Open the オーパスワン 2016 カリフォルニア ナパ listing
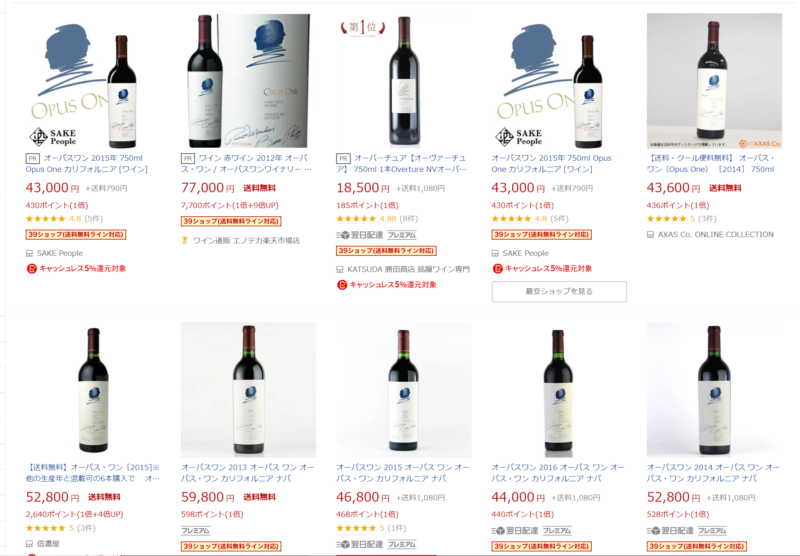The height and width of the screenshot is (556, 800). [558, 473]
